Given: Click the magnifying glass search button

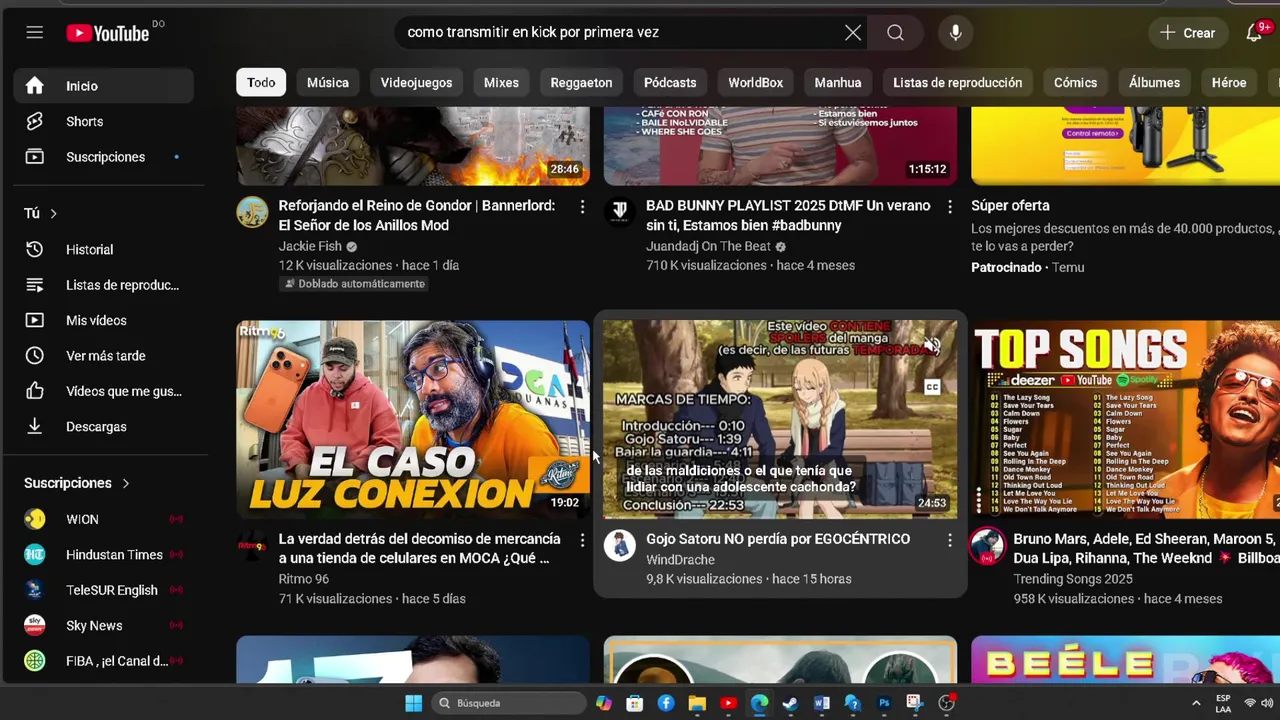Looking at the screenshot, I should [x=895, y=33].
